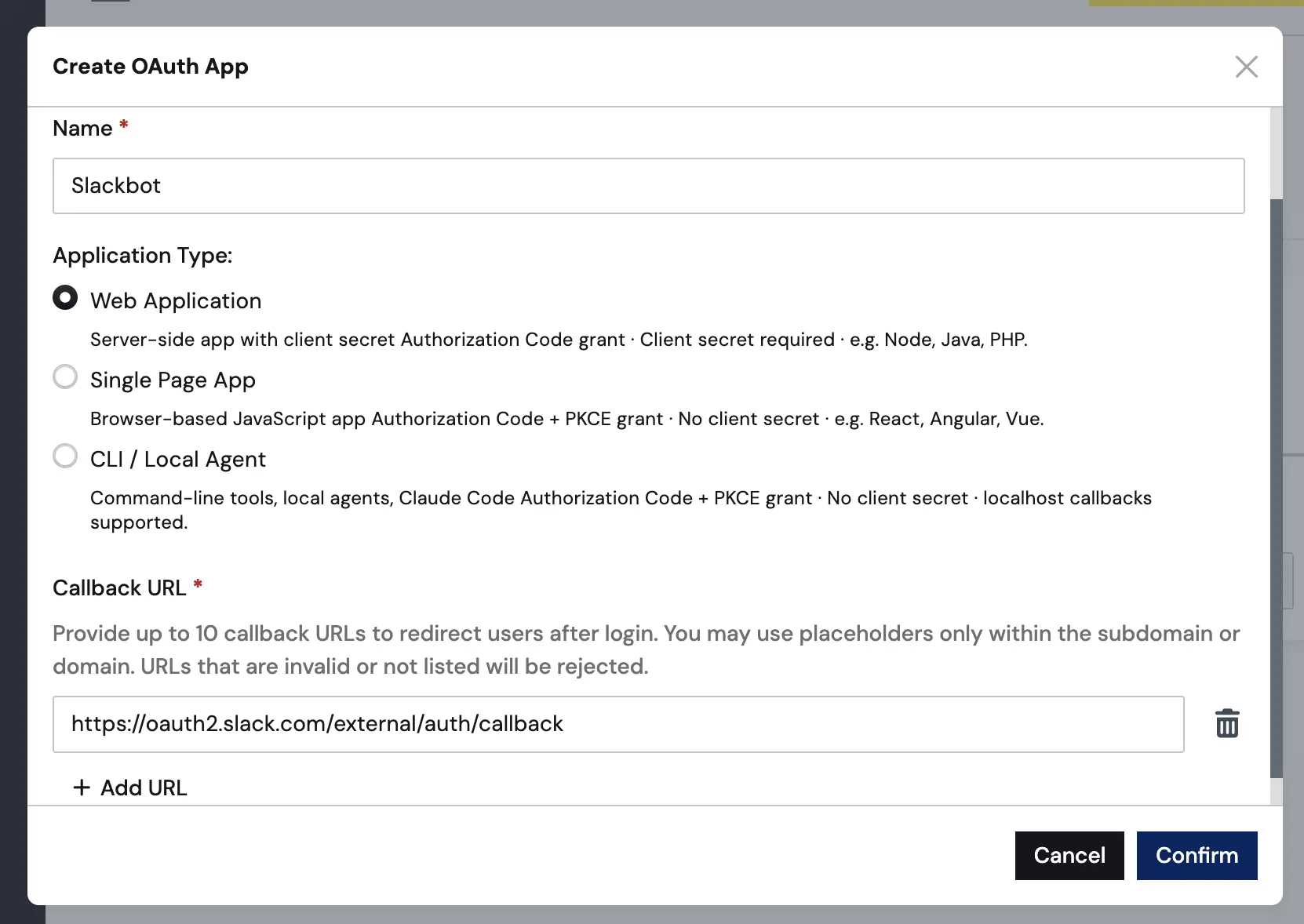Click the Single Page App browser-based description
Screen dimensions: 1304x924
(x=566, y=419)
